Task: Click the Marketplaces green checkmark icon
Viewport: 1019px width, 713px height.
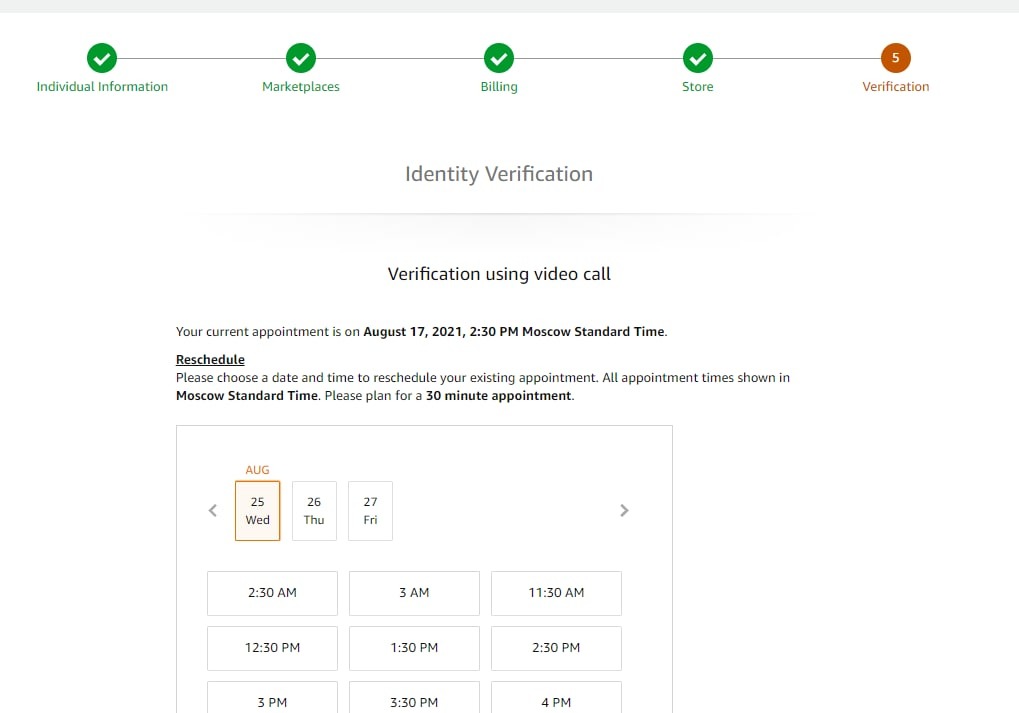Action: click(x=300, y=57)
